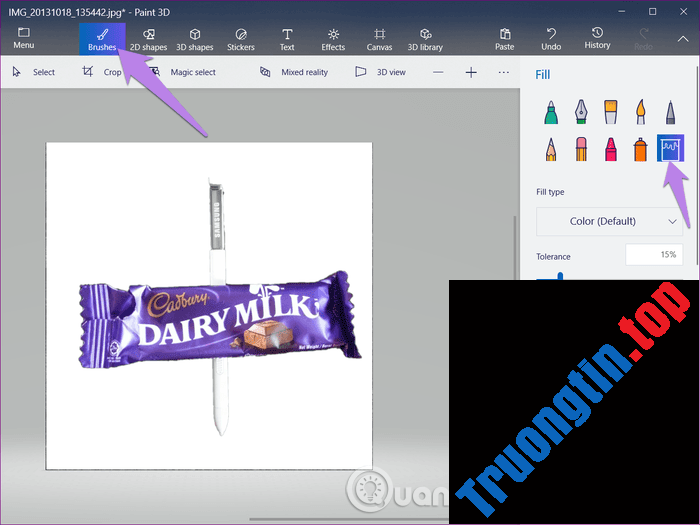Zoom in with the plus button
The height and width of the screenshot is (525, 700).
pos(471,72)
